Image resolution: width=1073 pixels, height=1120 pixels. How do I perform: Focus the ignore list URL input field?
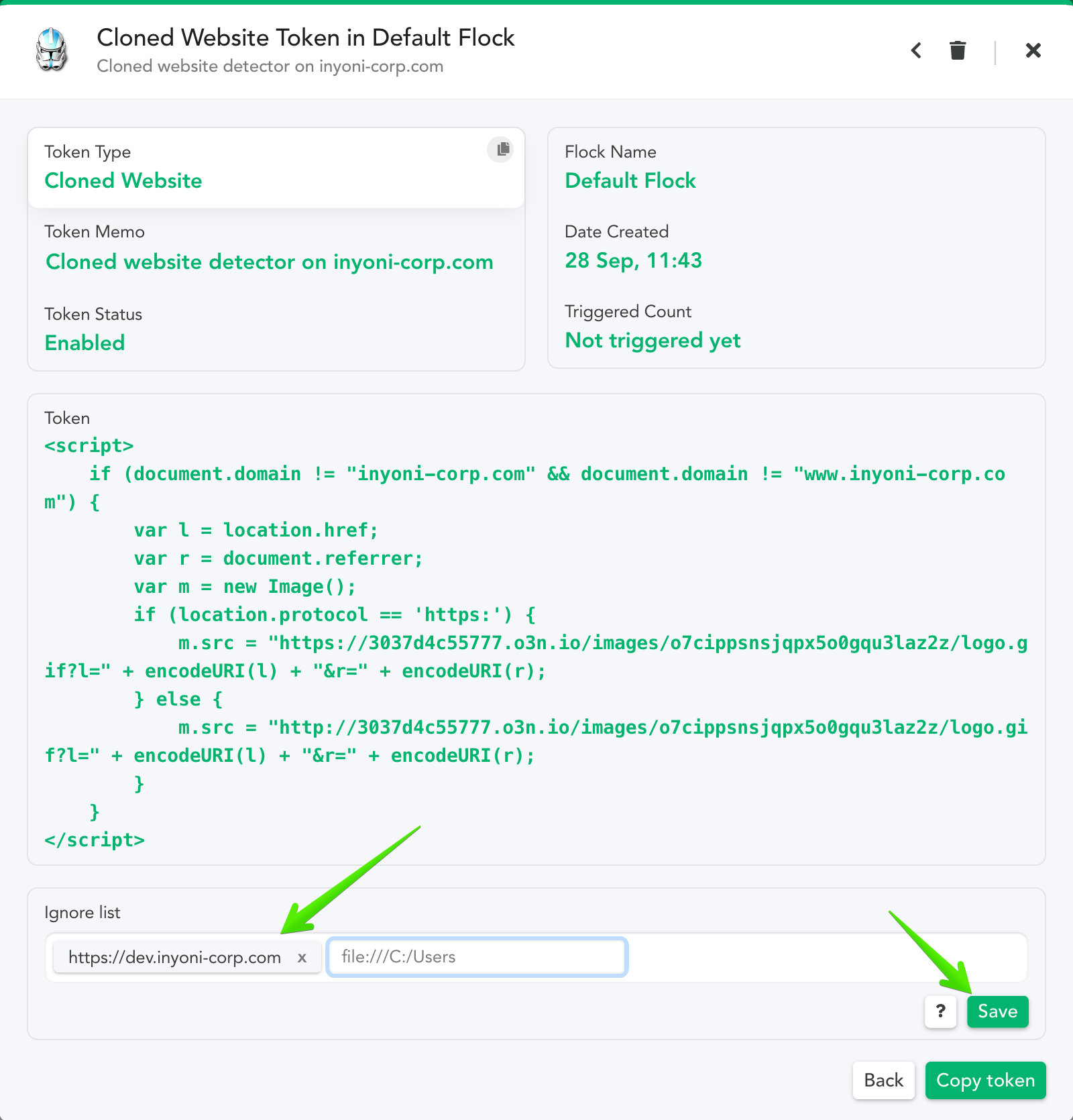[477, 957]
